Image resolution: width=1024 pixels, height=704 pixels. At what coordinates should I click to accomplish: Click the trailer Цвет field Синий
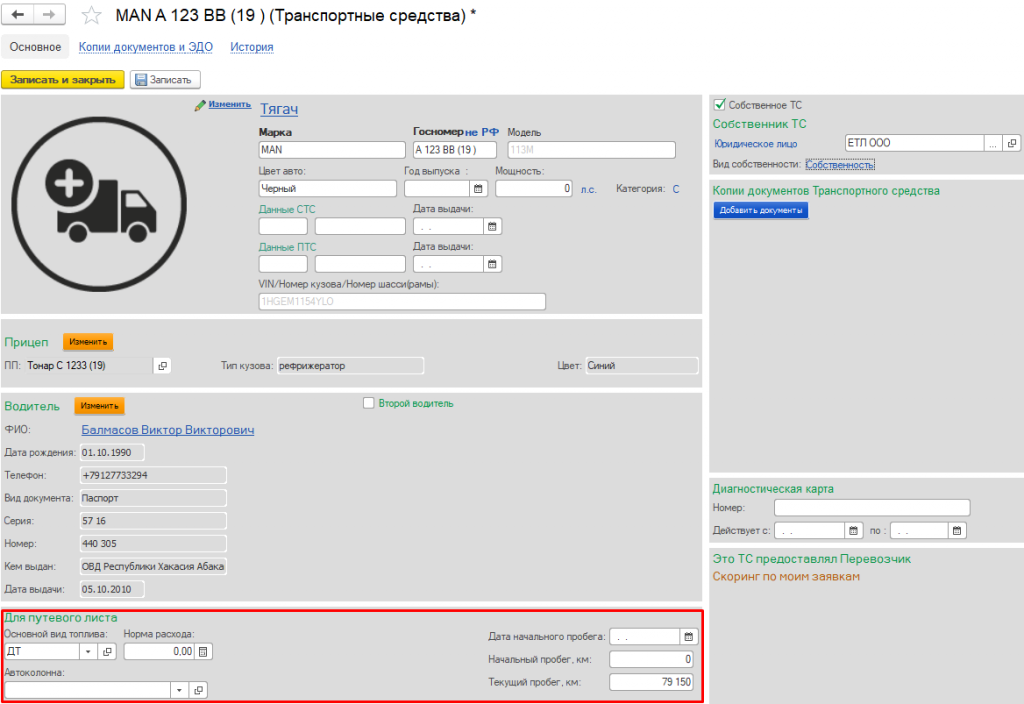click(642, 366)
